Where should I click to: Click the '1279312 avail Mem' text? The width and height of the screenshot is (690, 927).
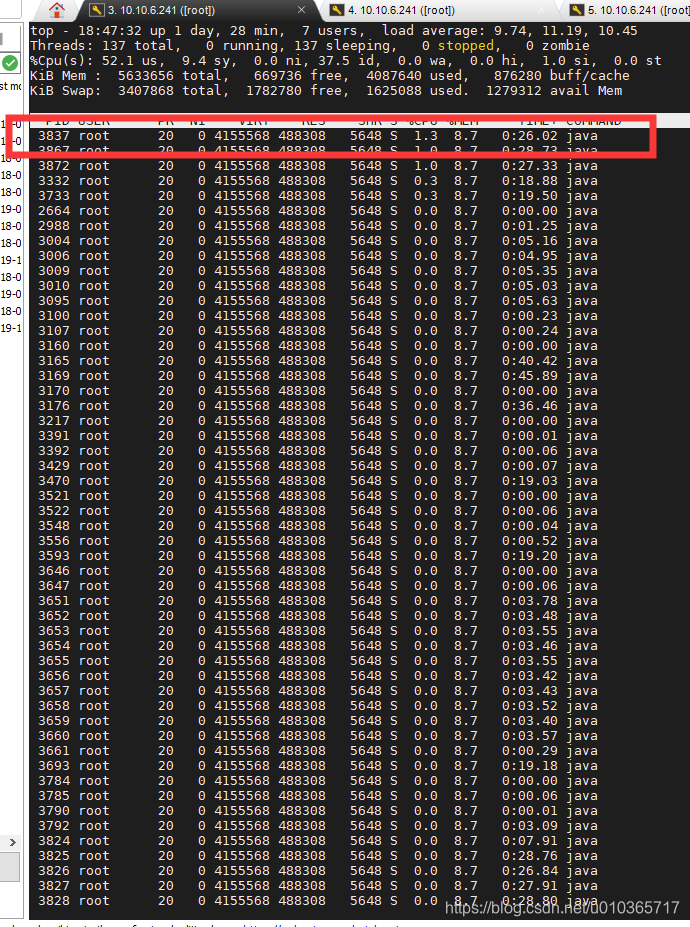554,90
